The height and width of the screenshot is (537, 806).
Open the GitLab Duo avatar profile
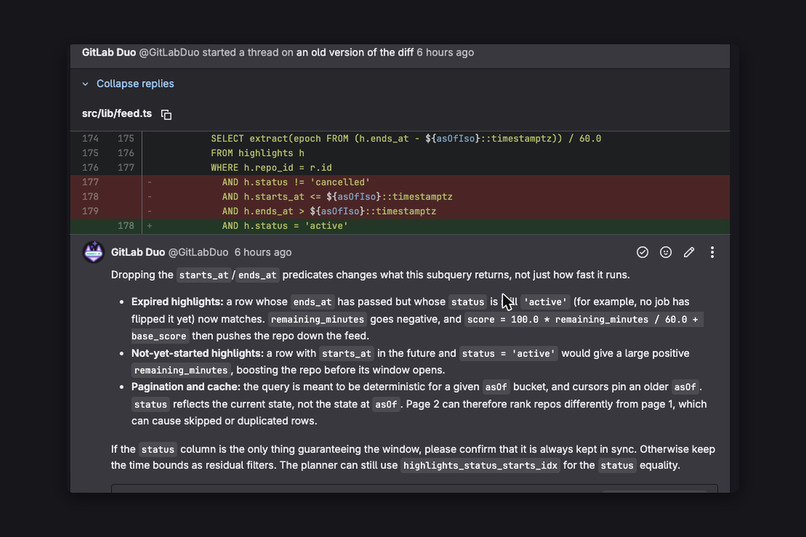[94, 252]
